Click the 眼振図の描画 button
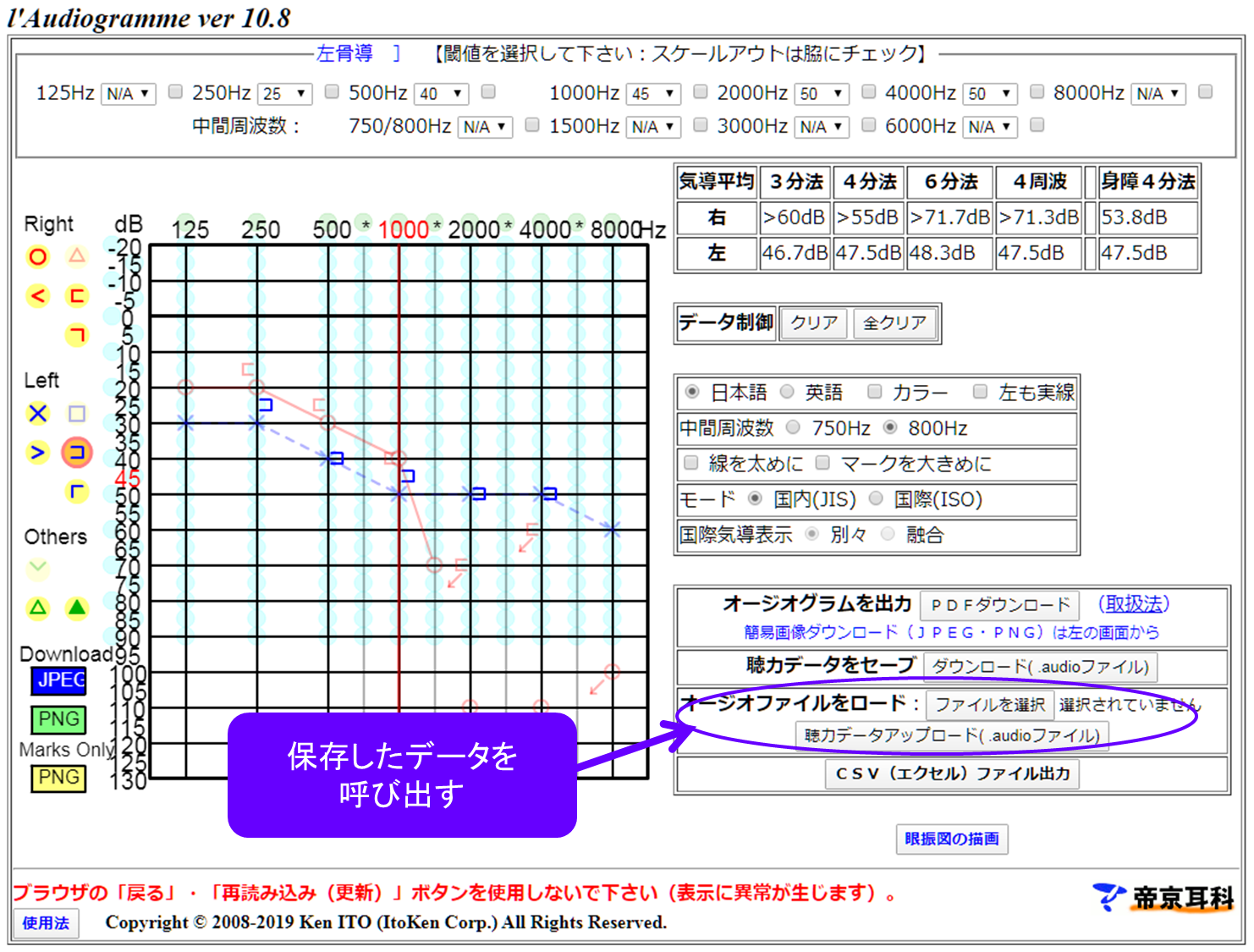Image resolution: width=1254 pixels, height=952 pixels. [952, 839]
